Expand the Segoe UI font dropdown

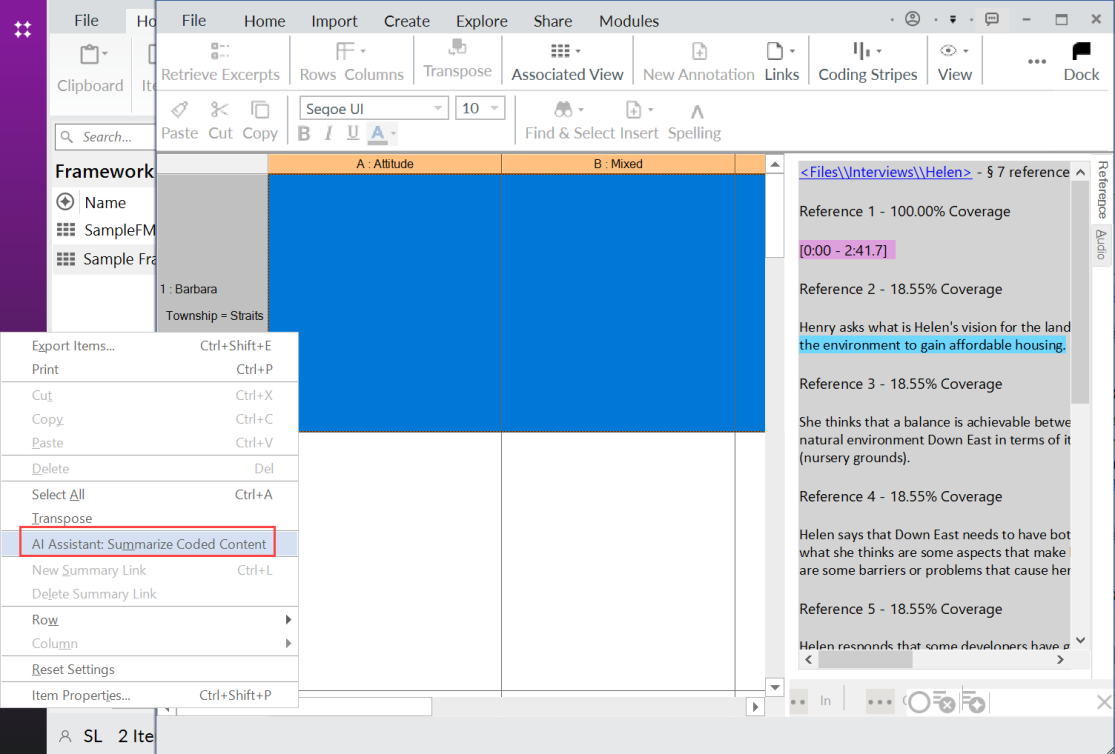point(438,108)
